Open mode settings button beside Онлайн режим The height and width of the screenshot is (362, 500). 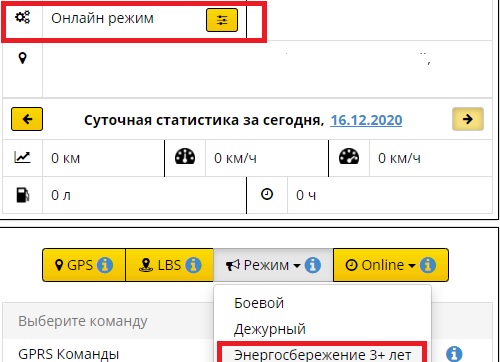coord(222,20)
